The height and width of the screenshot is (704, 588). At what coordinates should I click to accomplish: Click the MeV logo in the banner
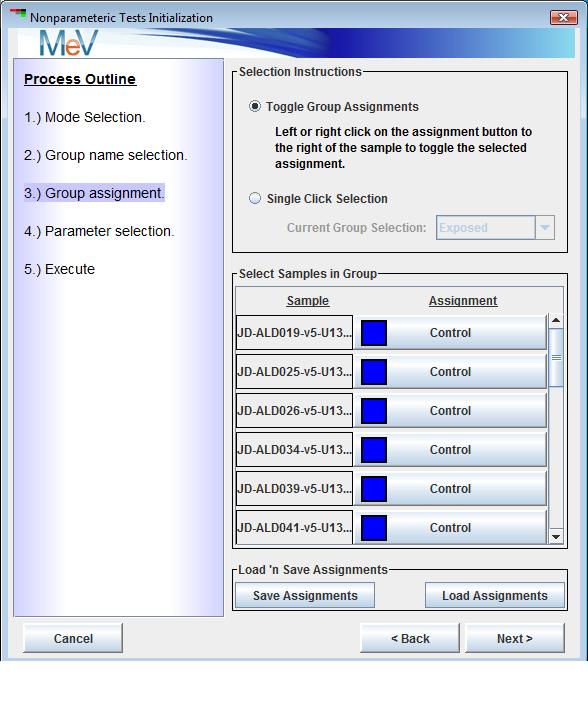pos(68,43)
